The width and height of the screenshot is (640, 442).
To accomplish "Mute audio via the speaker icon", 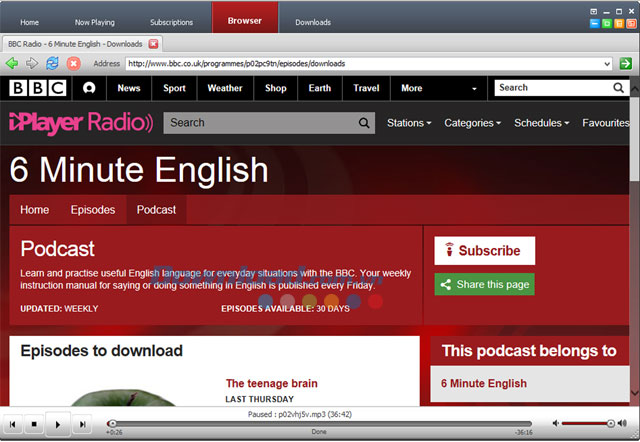I will click(x=556, y=424).
